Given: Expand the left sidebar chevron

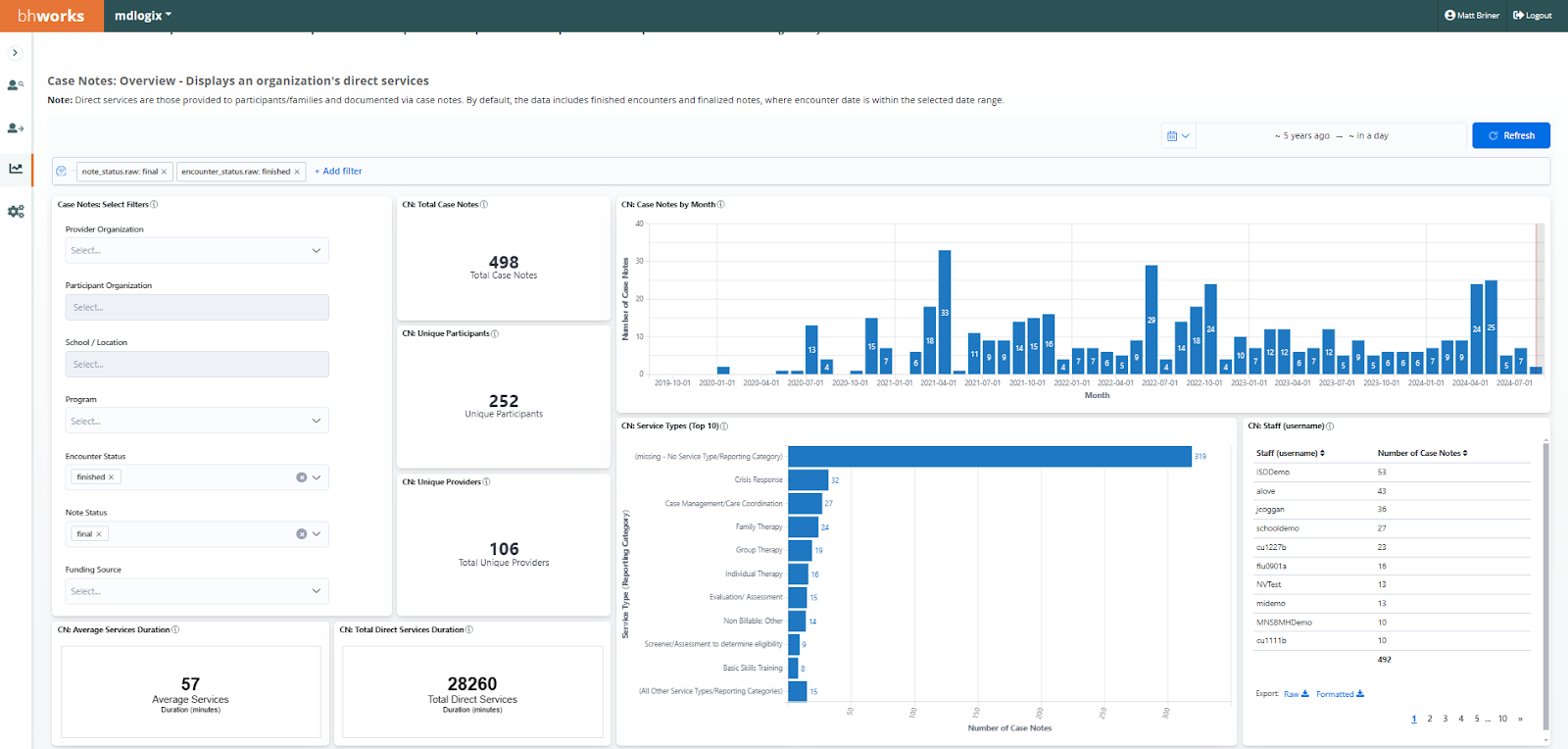Looking at the screenshot, I should coord(15,53).
